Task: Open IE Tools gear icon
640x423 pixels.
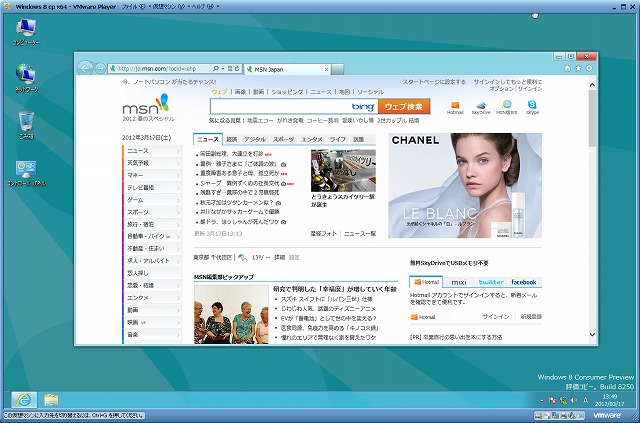Action: click(589, 69)
